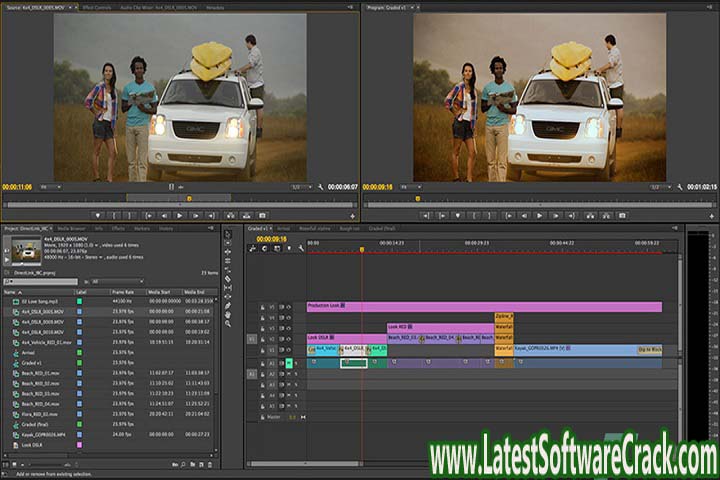720x480 pixels.
Task: Click the Project panel search field
Action: point(41,282)
